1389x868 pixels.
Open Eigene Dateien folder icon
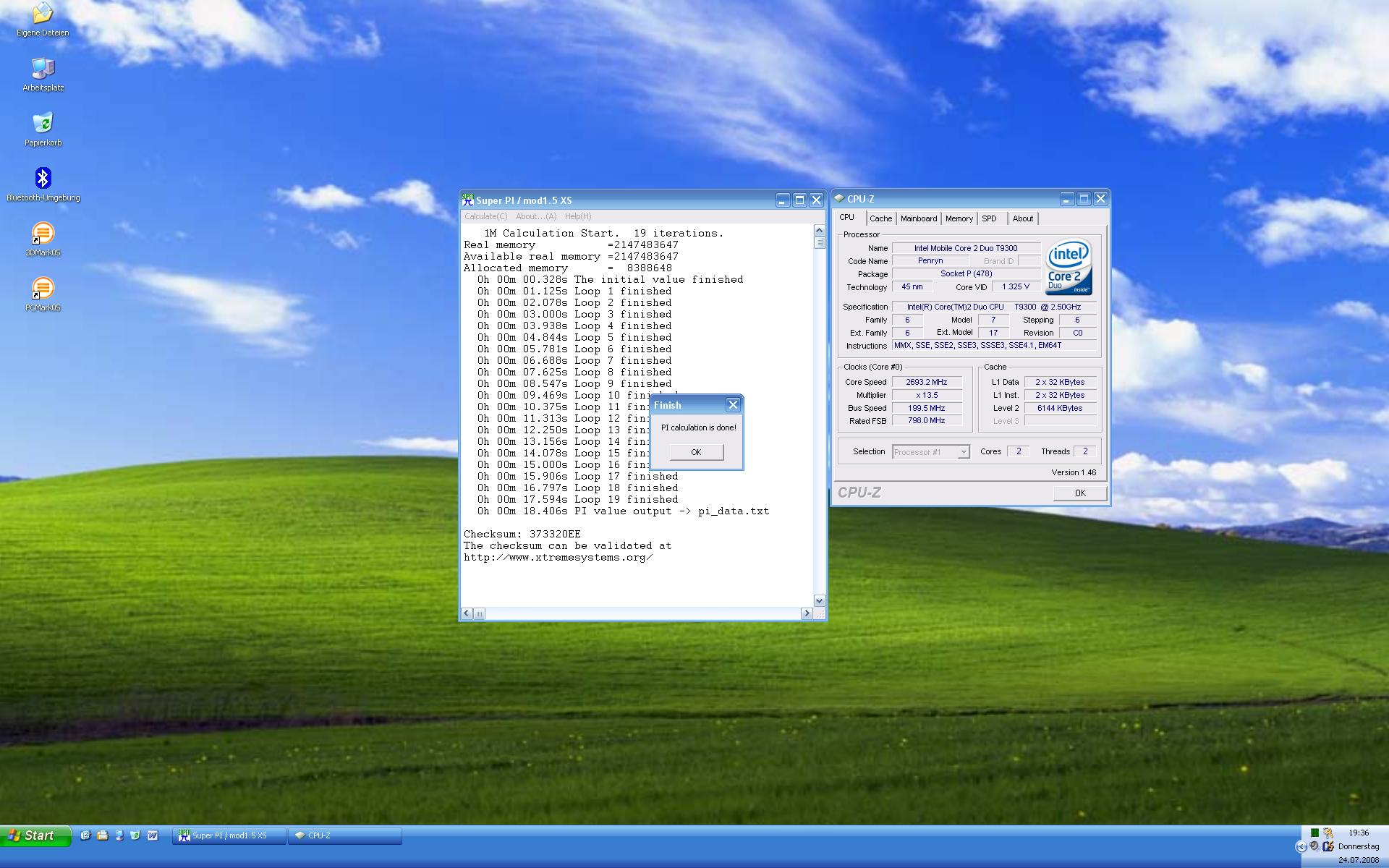(x=43, y=14)
